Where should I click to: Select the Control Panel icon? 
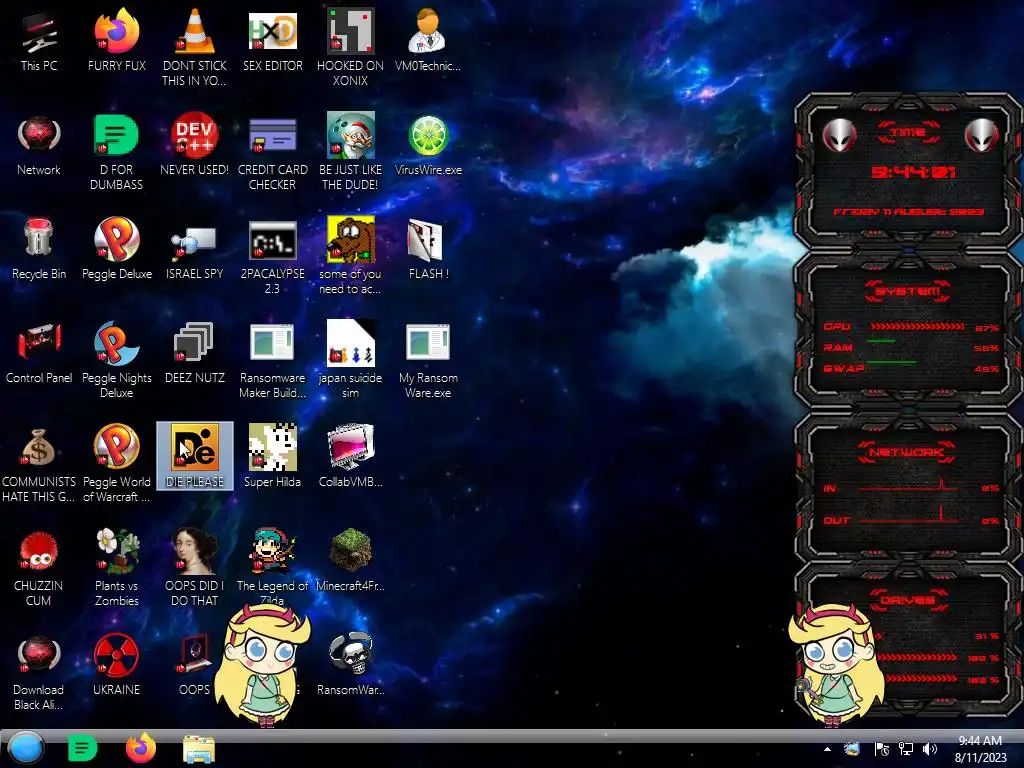click(x=39, y=353)
